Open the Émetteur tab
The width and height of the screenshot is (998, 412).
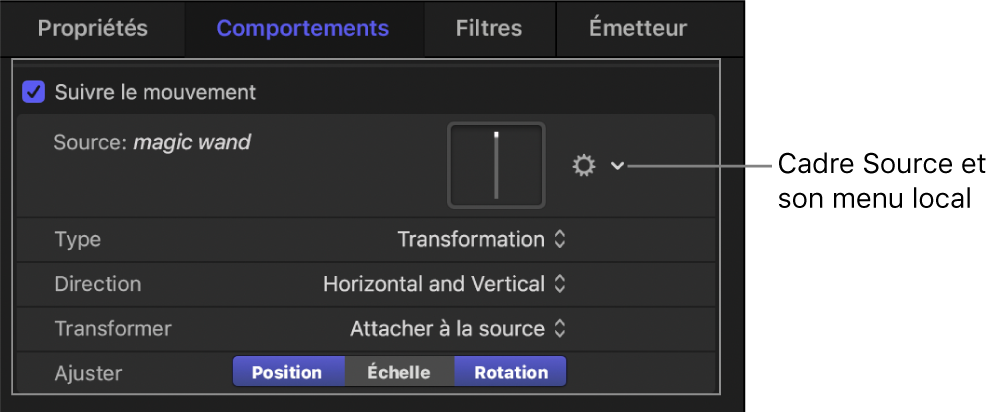(x=638, y=28)
